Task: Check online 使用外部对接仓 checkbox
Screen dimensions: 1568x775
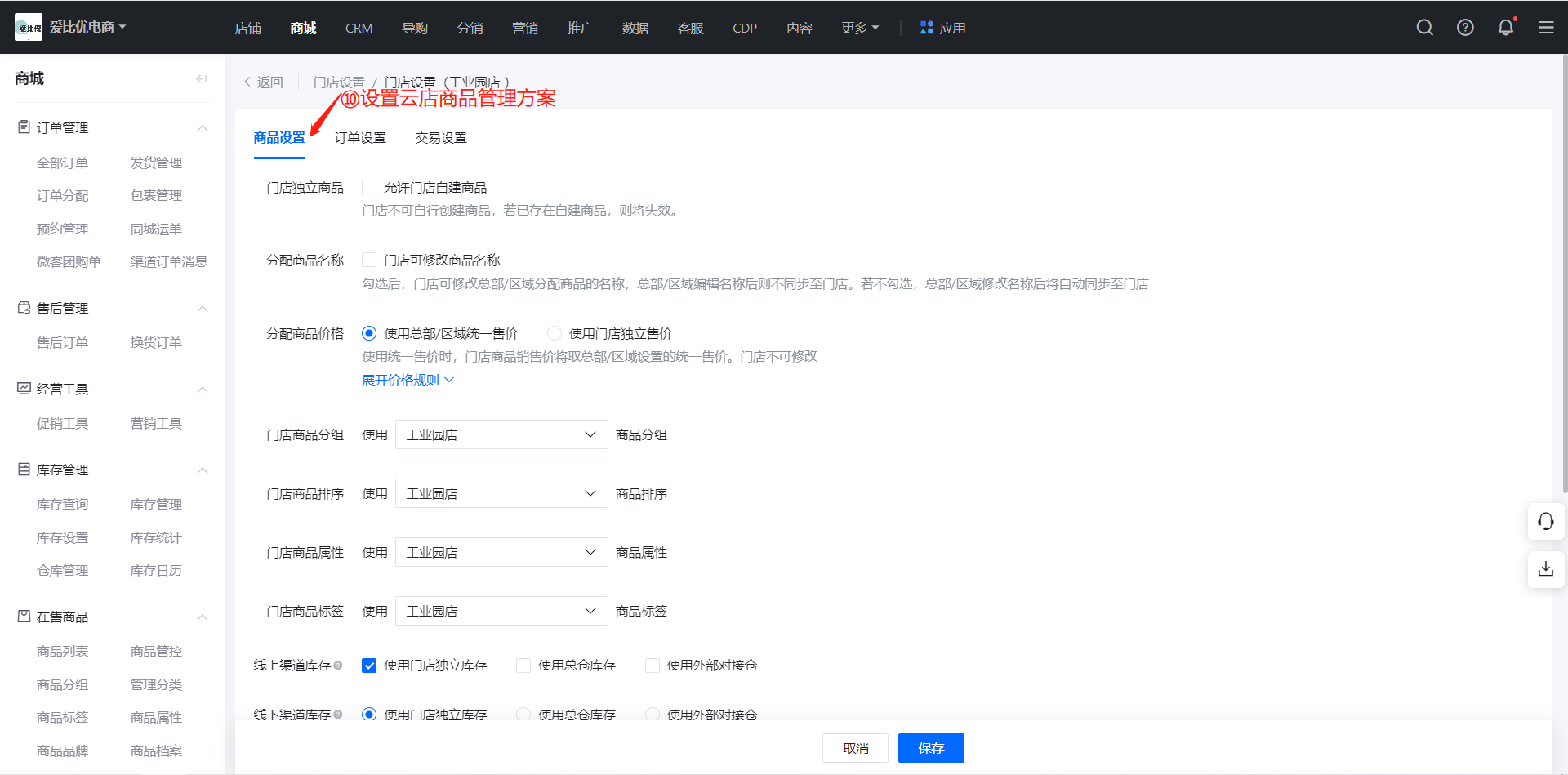Action: 653,666
